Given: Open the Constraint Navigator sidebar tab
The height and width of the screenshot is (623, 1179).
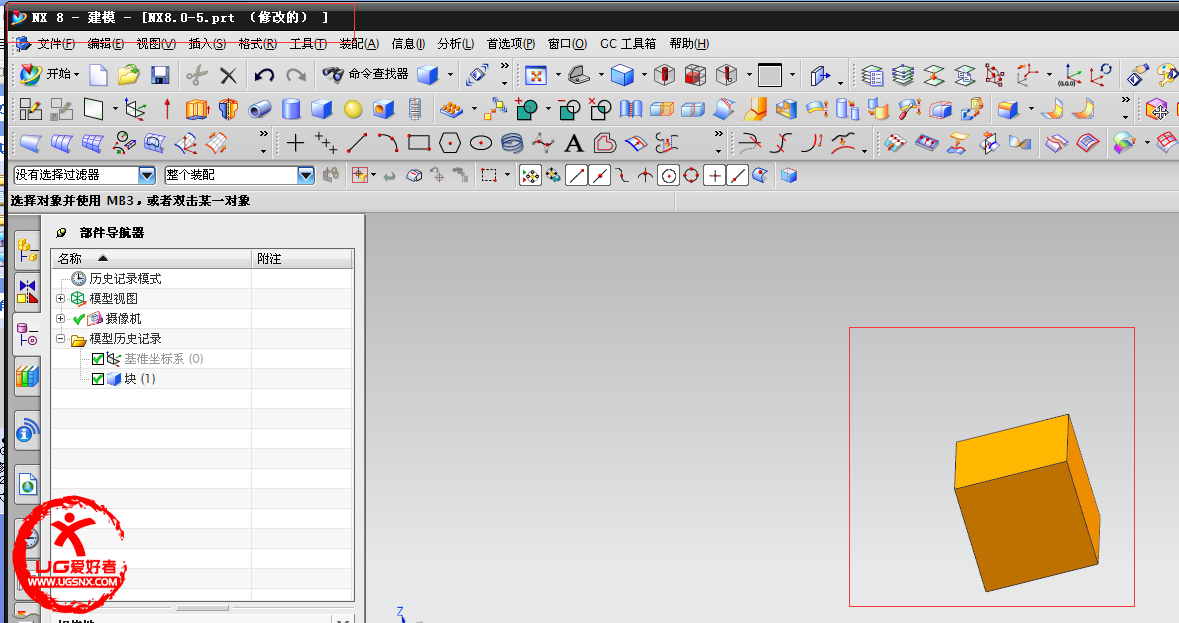Looking at the screenshot, I should coord(27,292).
